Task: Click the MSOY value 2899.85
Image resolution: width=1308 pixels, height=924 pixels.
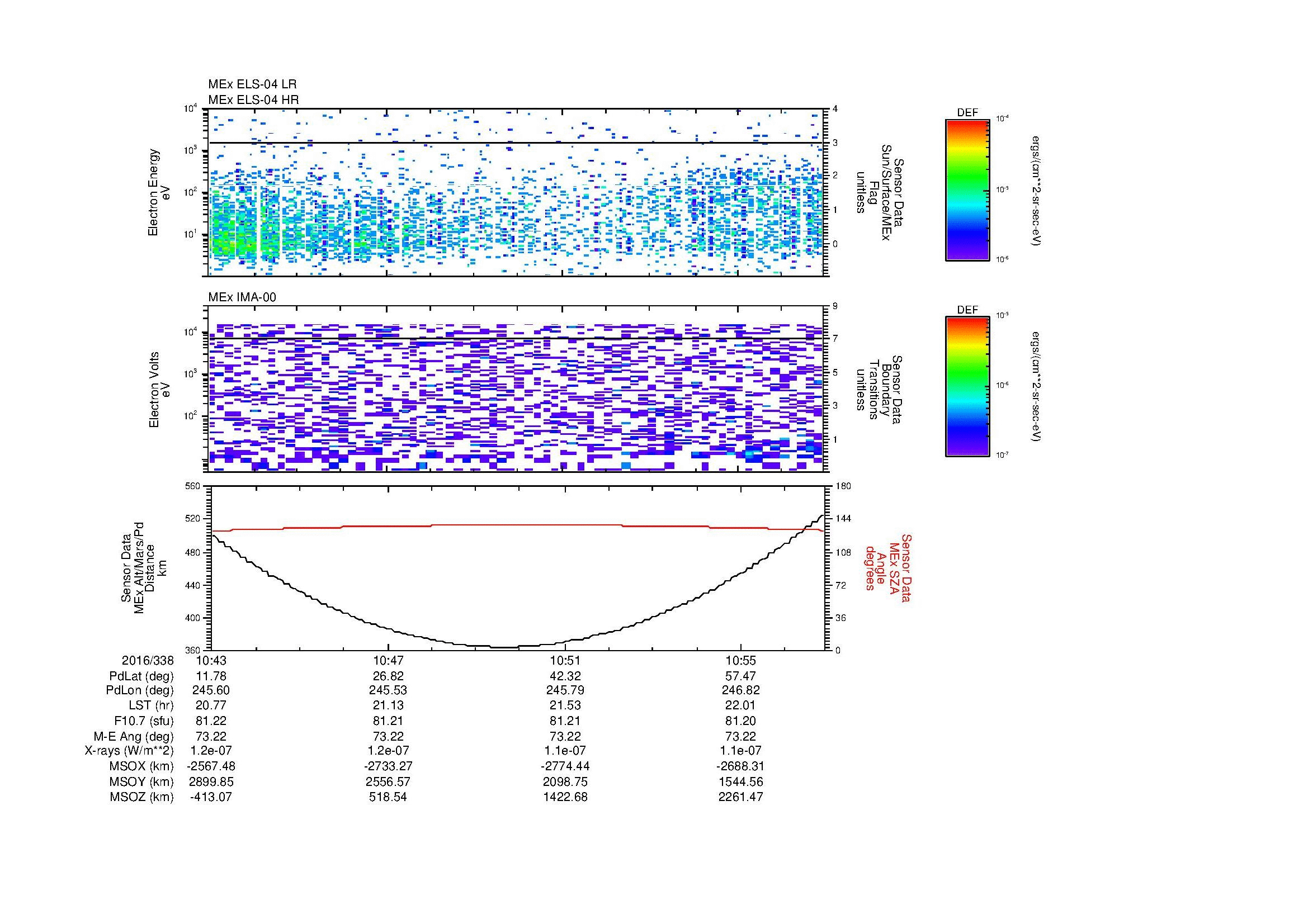Action: coord(211,781)
